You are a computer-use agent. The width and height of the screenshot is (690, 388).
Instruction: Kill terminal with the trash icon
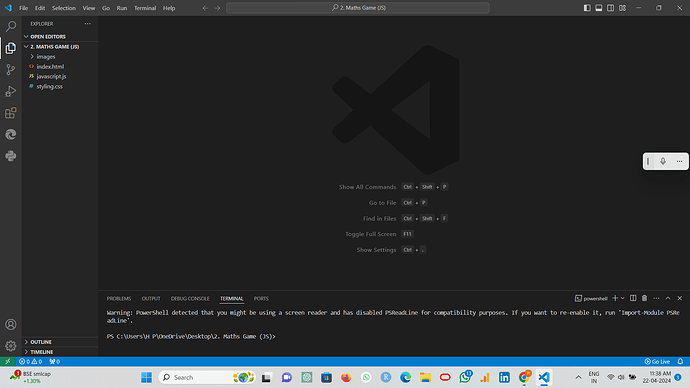644,298
